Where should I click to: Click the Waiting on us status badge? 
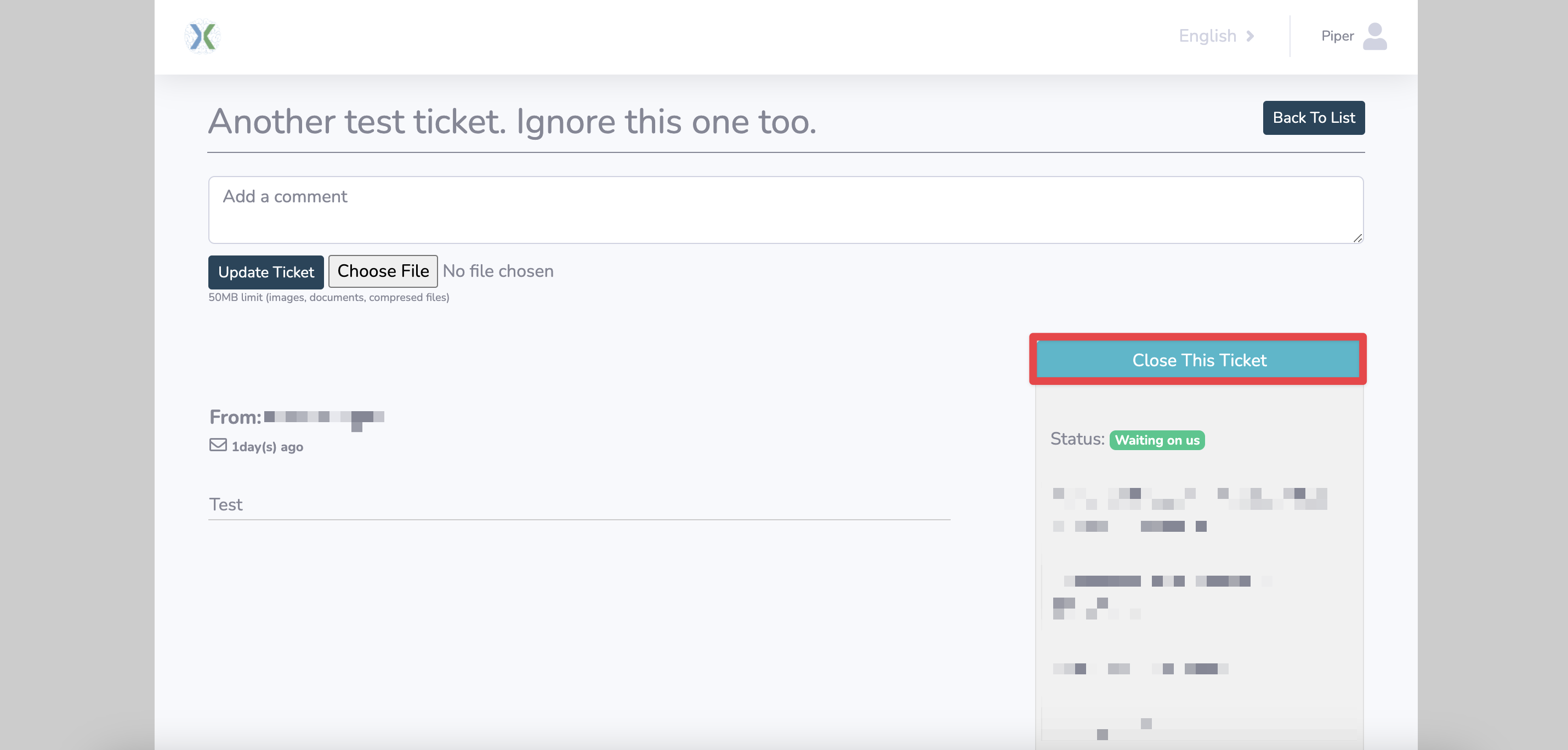point(1156,440)
